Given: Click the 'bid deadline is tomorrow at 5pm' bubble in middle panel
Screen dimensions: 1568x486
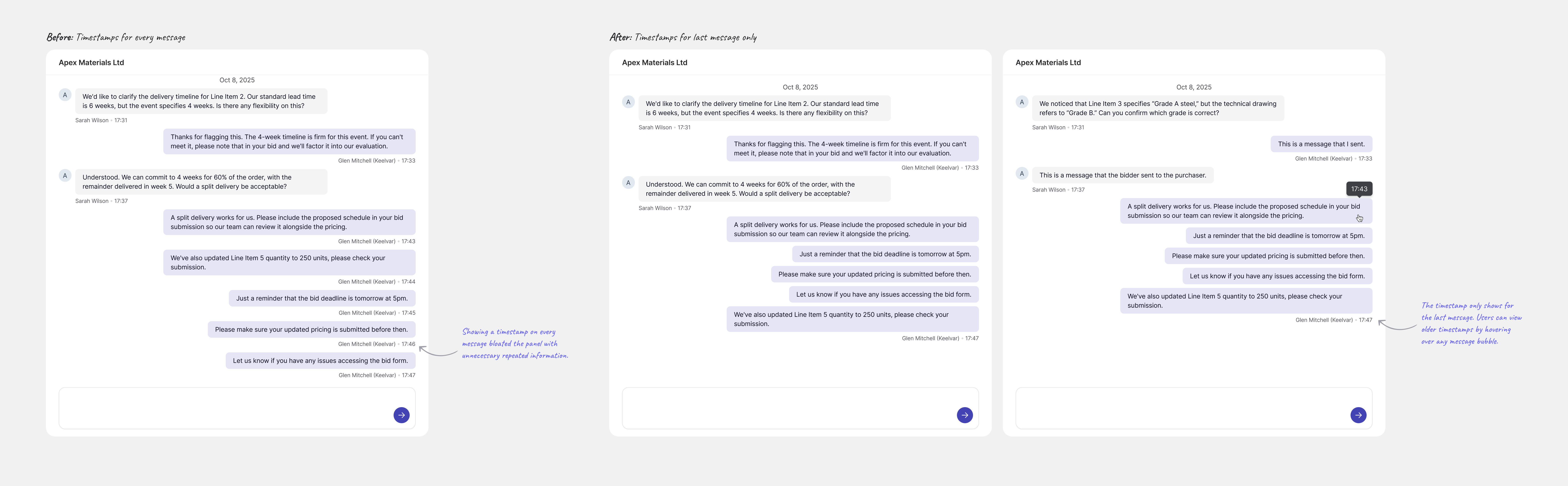Looking at the screenshot, I should point(886,254).
